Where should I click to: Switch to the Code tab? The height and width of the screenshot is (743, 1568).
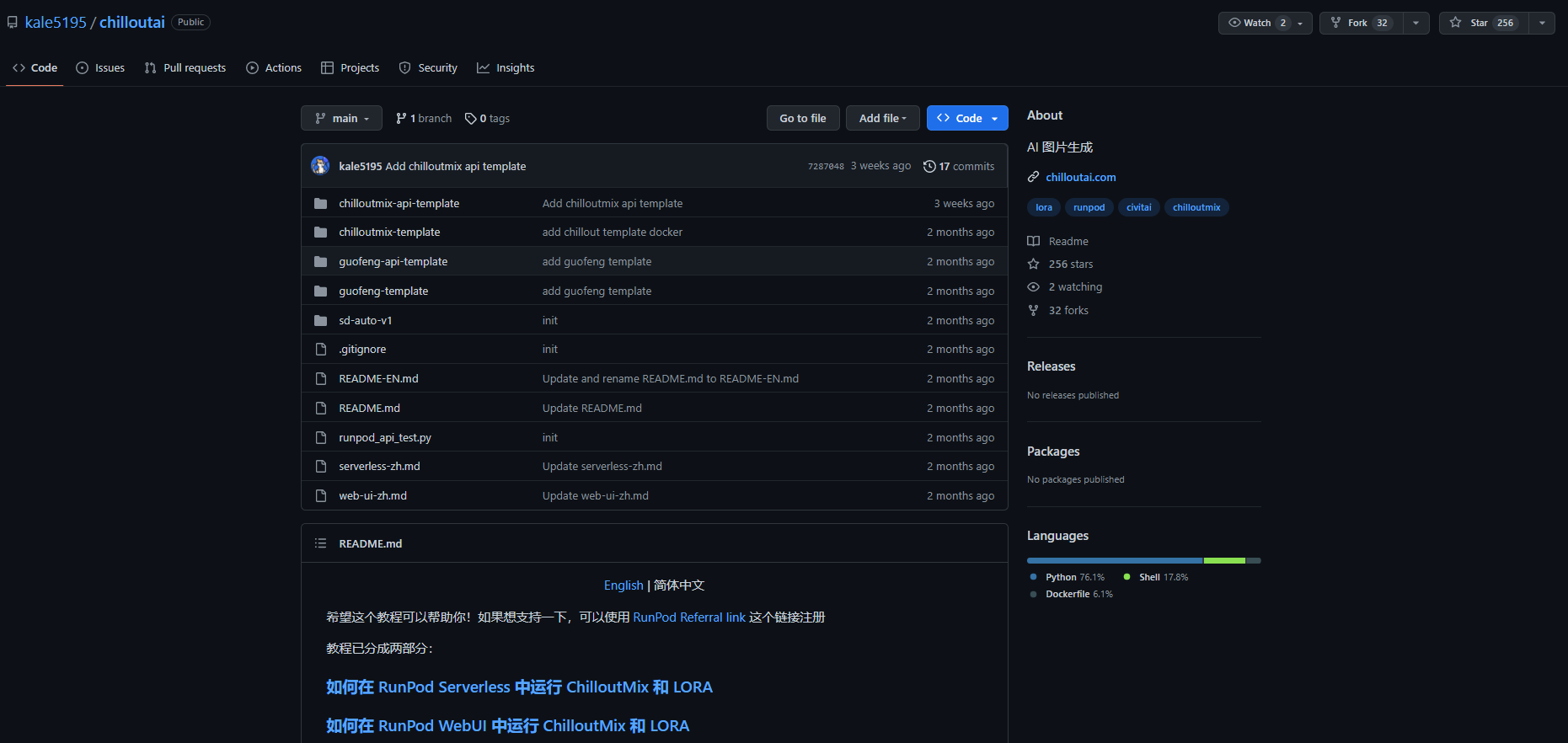[x=35, y=67]
